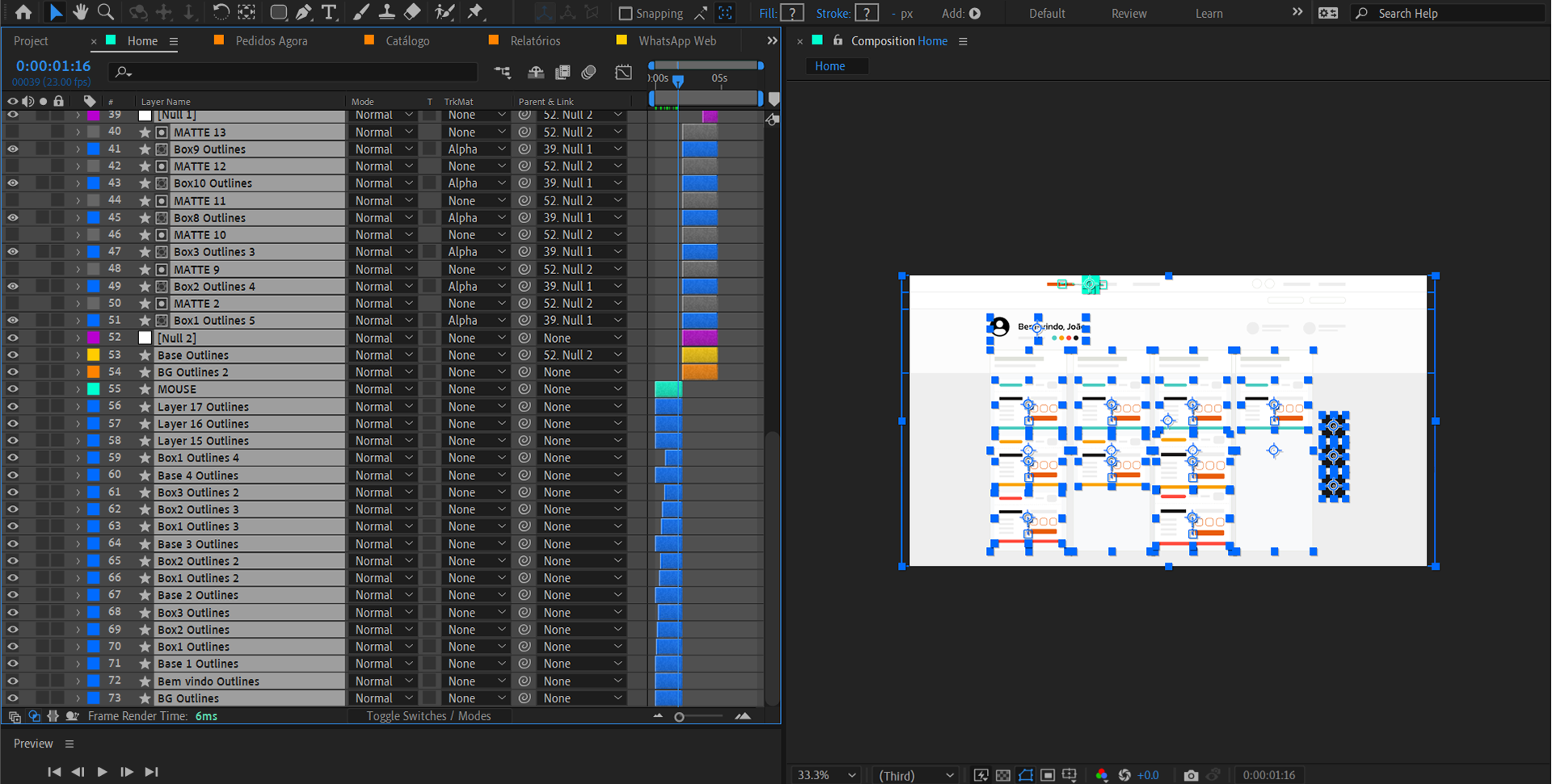Viewport: 1552px width, 784px height.
Task: Toggle visibility of Layer 17 Outlines
Action: 12,407
